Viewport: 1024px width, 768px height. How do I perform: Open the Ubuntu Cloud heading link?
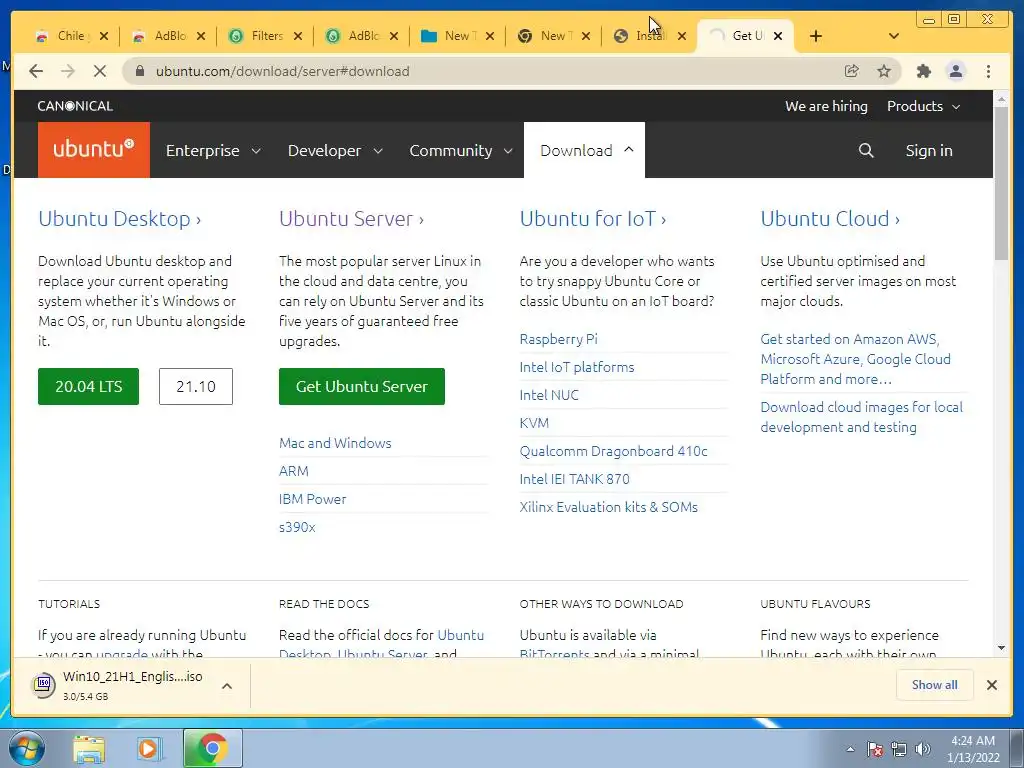pyautogui.click(x=830, y=219)
